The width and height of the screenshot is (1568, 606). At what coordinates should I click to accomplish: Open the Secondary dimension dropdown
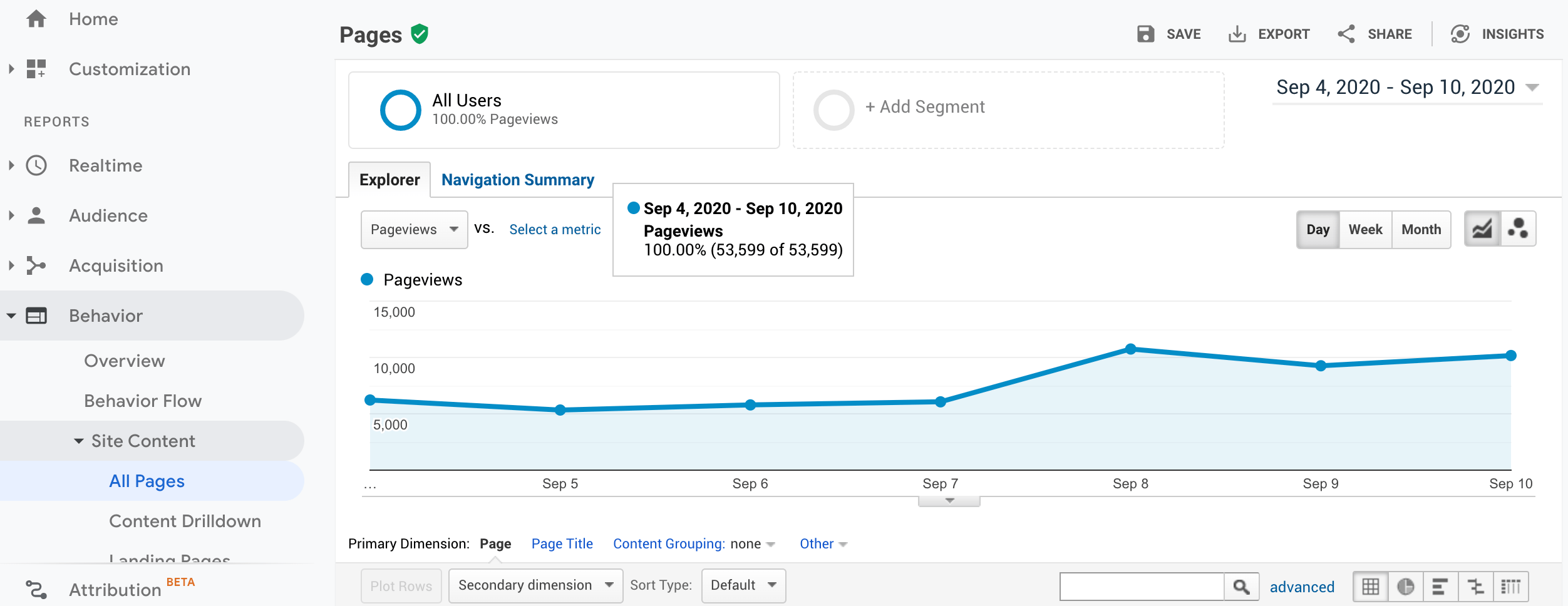tap(536, 585)
